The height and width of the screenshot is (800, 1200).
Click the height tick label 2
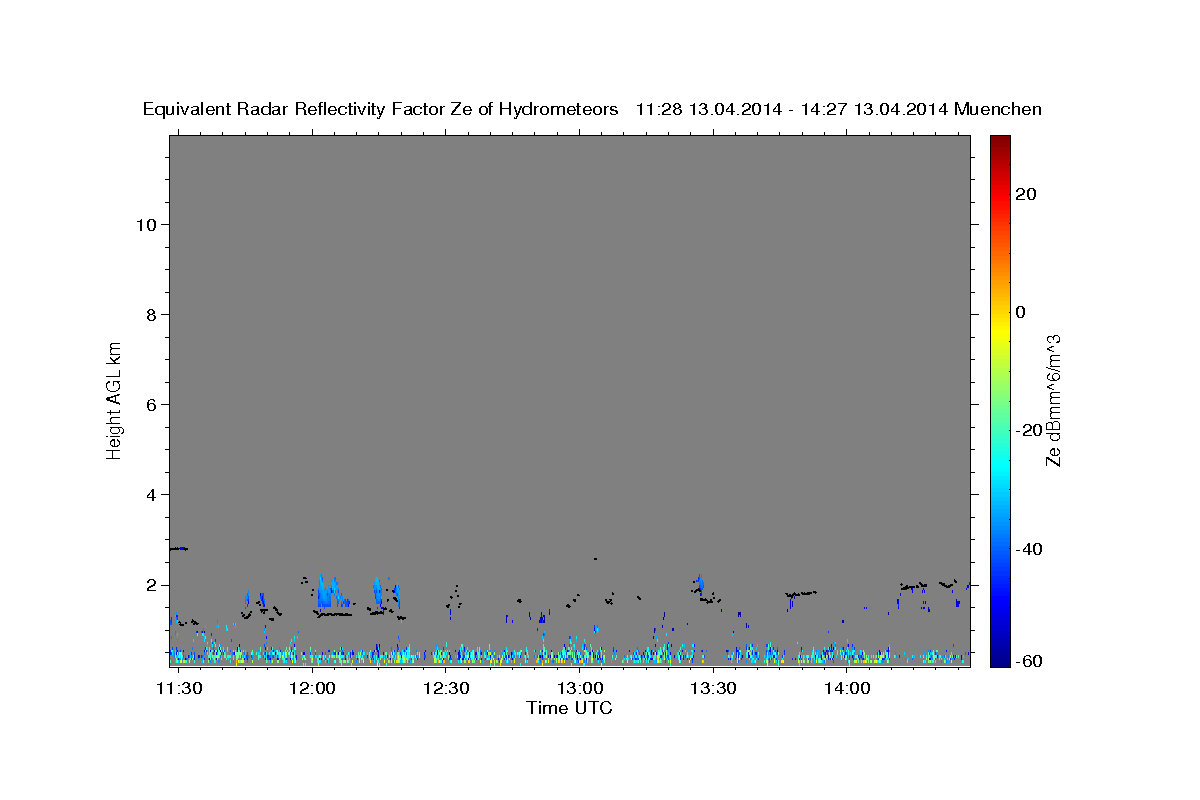(x=153, y=585)
